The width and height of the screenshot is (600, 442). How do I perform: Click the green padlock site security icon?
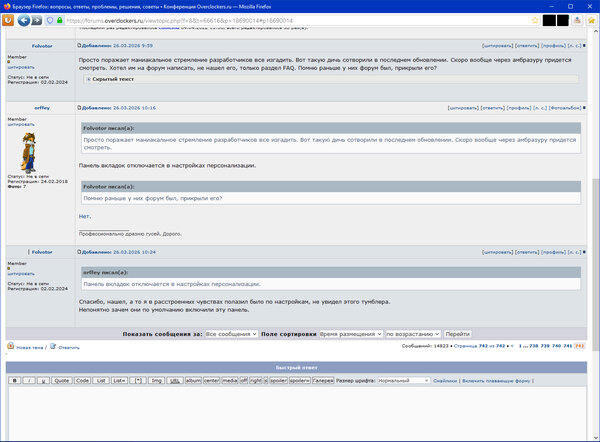click(x=60, y=20)
